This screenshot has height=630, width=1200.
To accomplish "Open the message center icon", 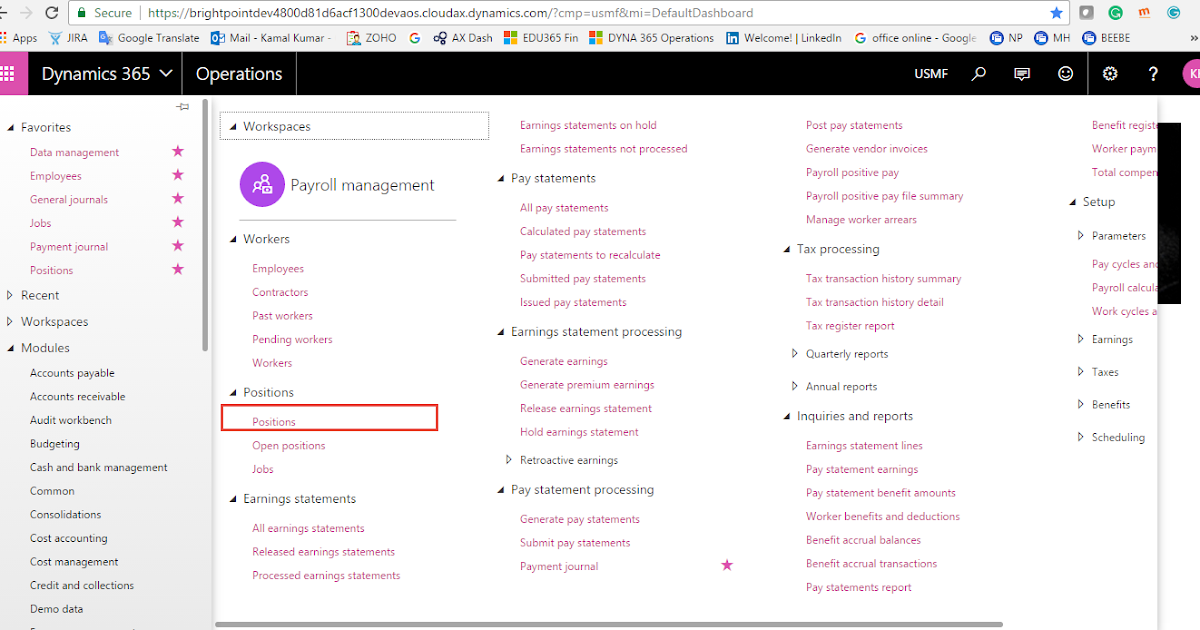I will click(1022, 73).
